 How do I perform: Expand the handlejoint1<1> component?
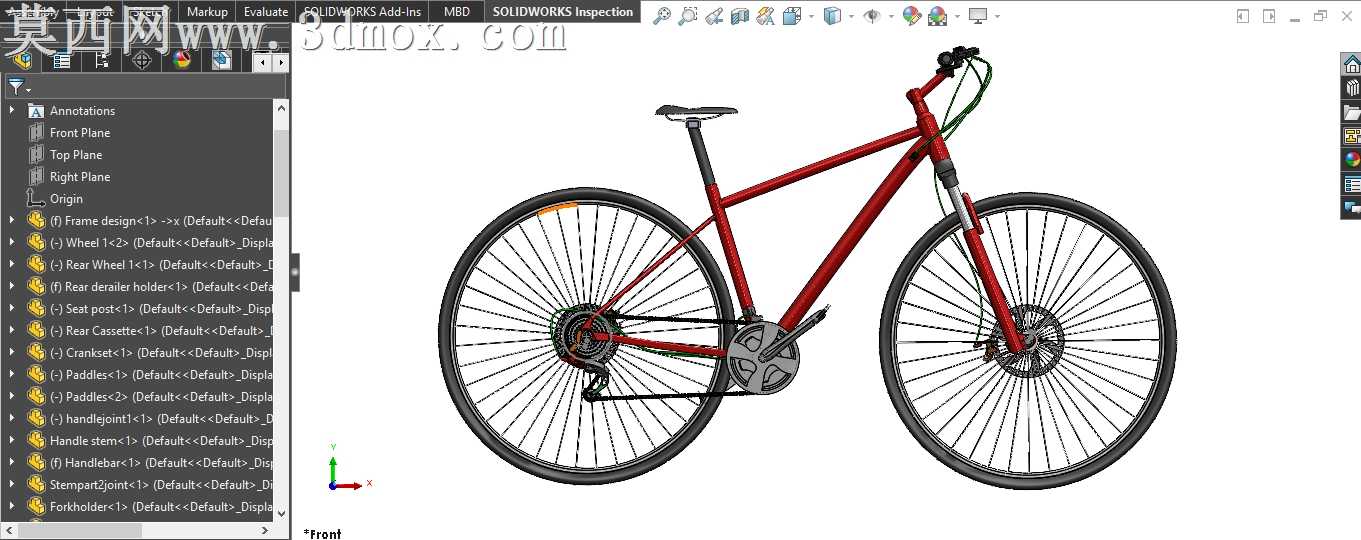(12, 418)
